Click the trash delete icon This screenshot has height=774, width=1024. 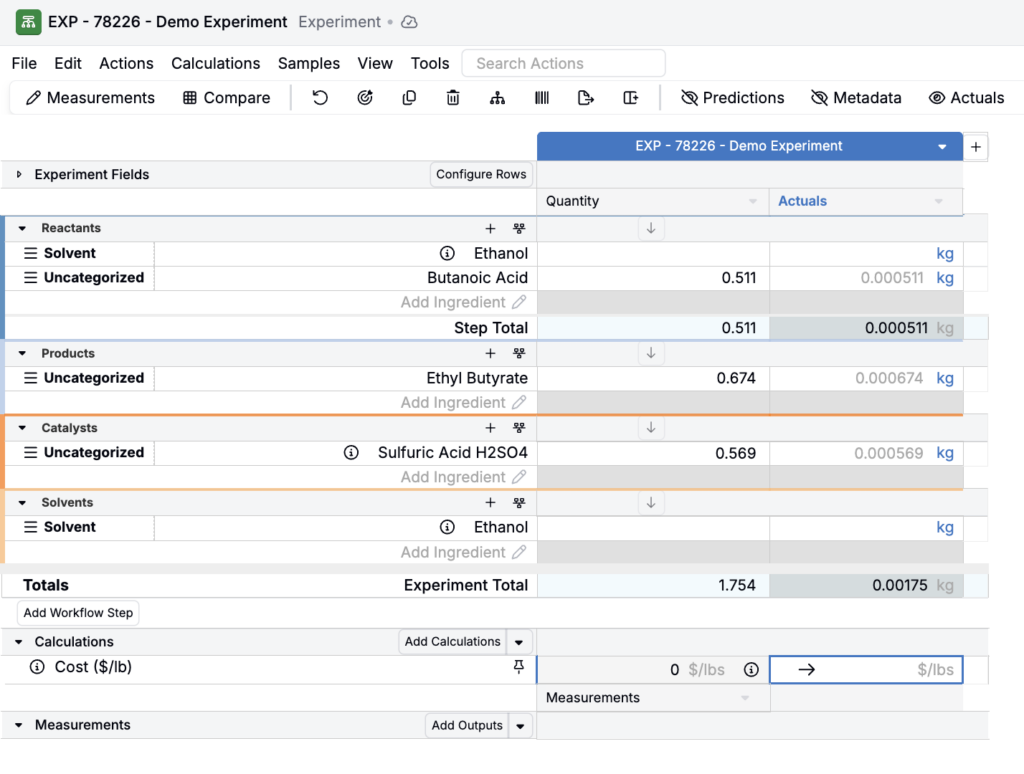453,98
